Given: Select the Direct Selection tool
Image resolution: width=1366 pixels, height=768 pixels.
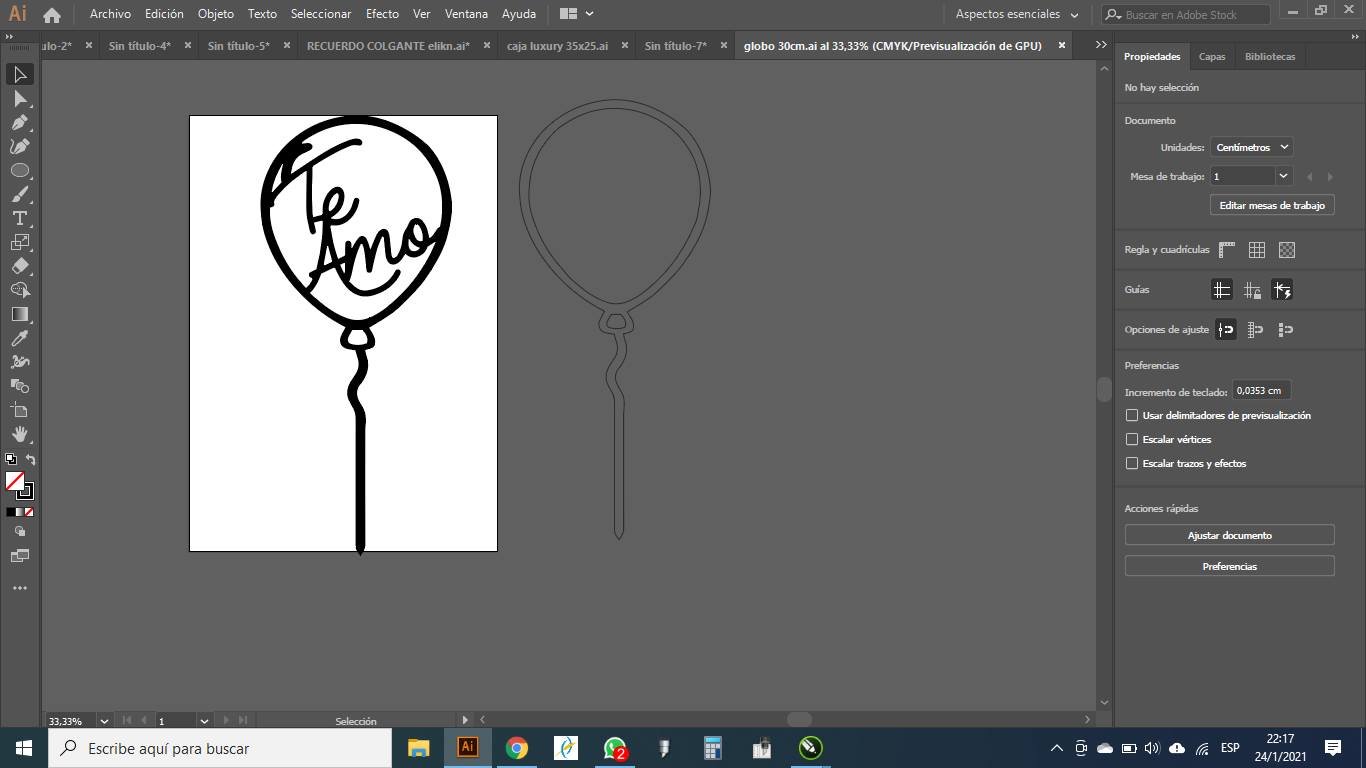Looking at the screenshot, I should click(19, 99).
